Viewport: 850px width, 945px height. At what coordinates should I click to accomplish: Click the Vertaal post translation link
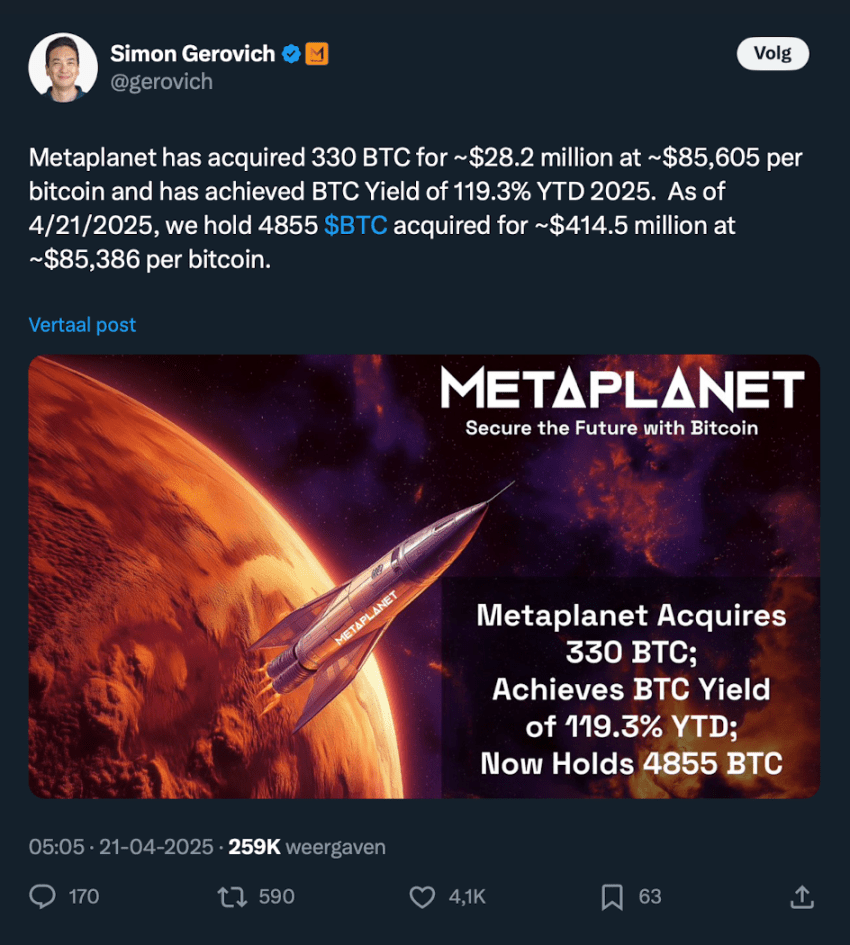click(x=82, y=325)
